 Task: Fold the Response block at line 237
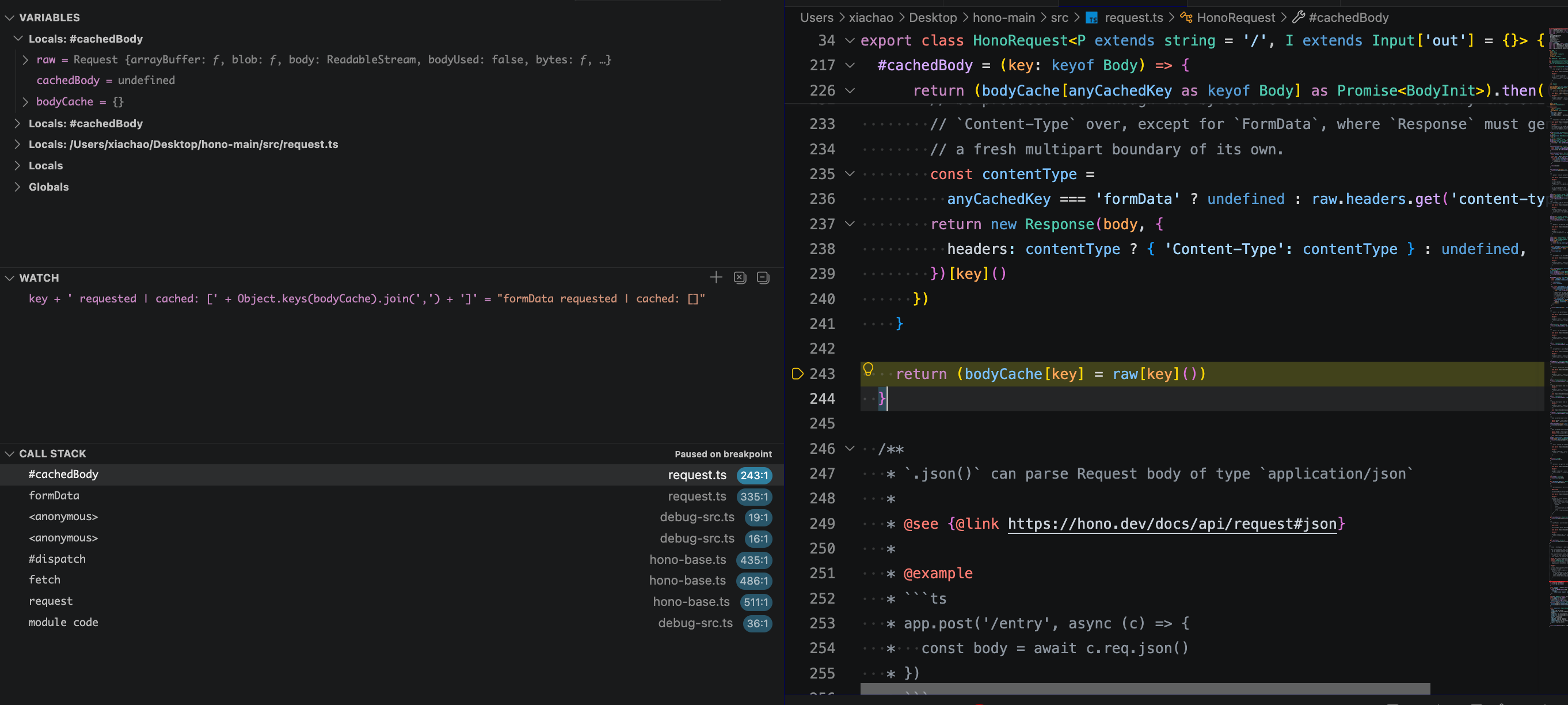tap(850, 224)
